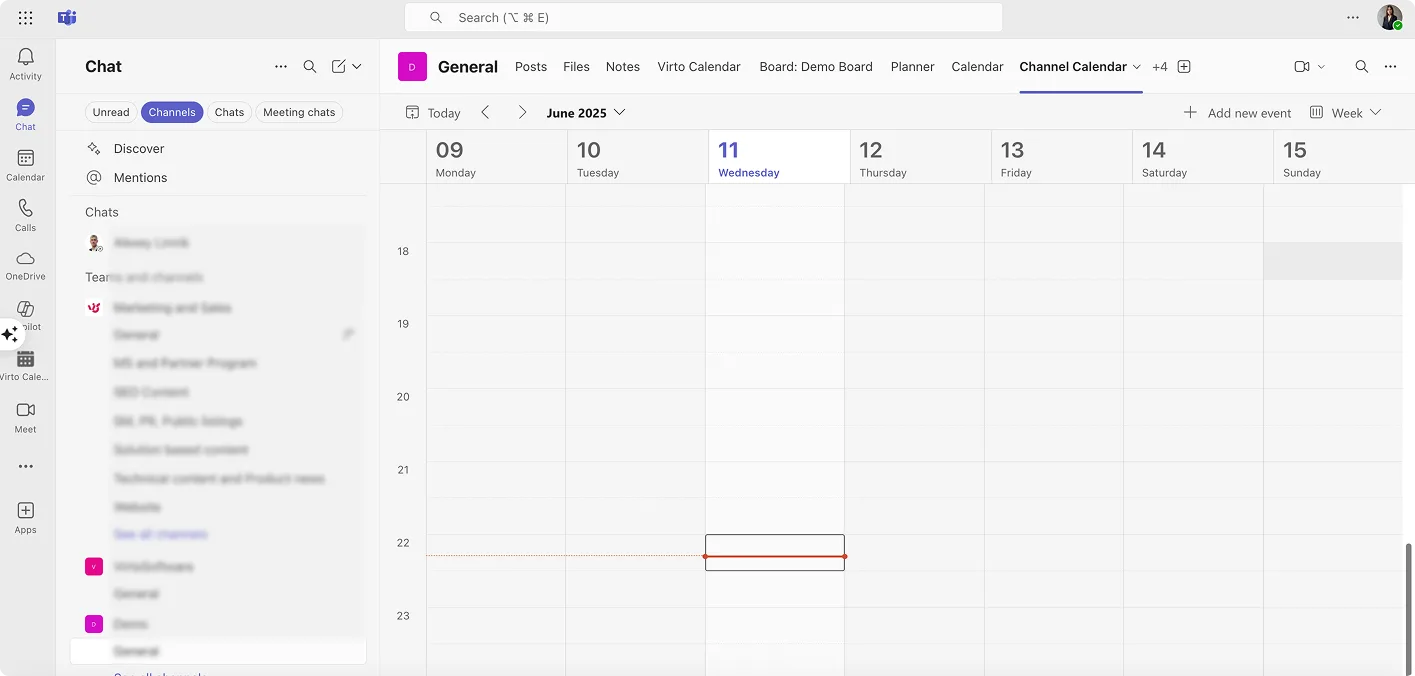Viewport: 1415px width, 676px height.
Task: Show only Meeting chats
Action: (x=298, y=112)
